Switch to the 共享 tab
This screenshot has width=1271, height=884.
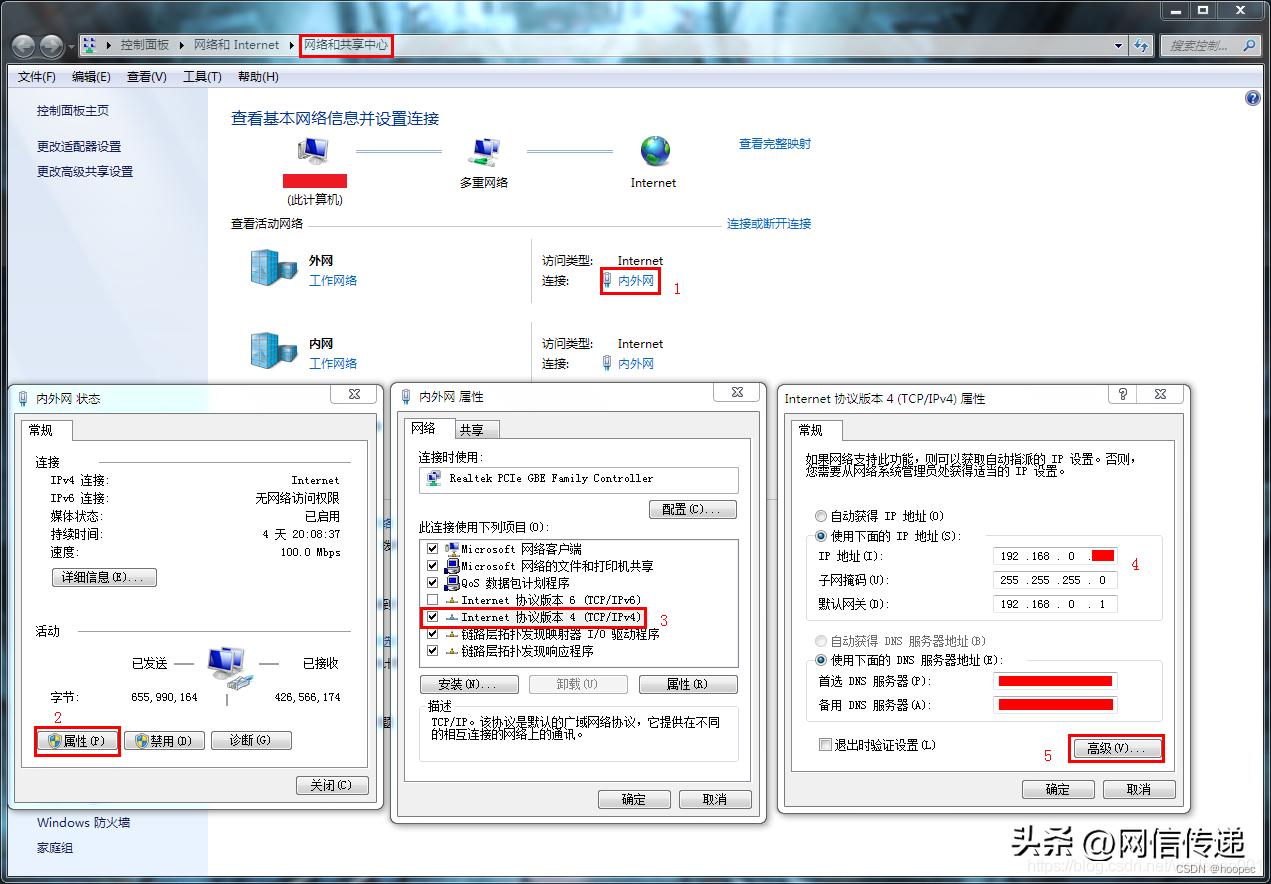pyautogui.click(x=470, y=428)
